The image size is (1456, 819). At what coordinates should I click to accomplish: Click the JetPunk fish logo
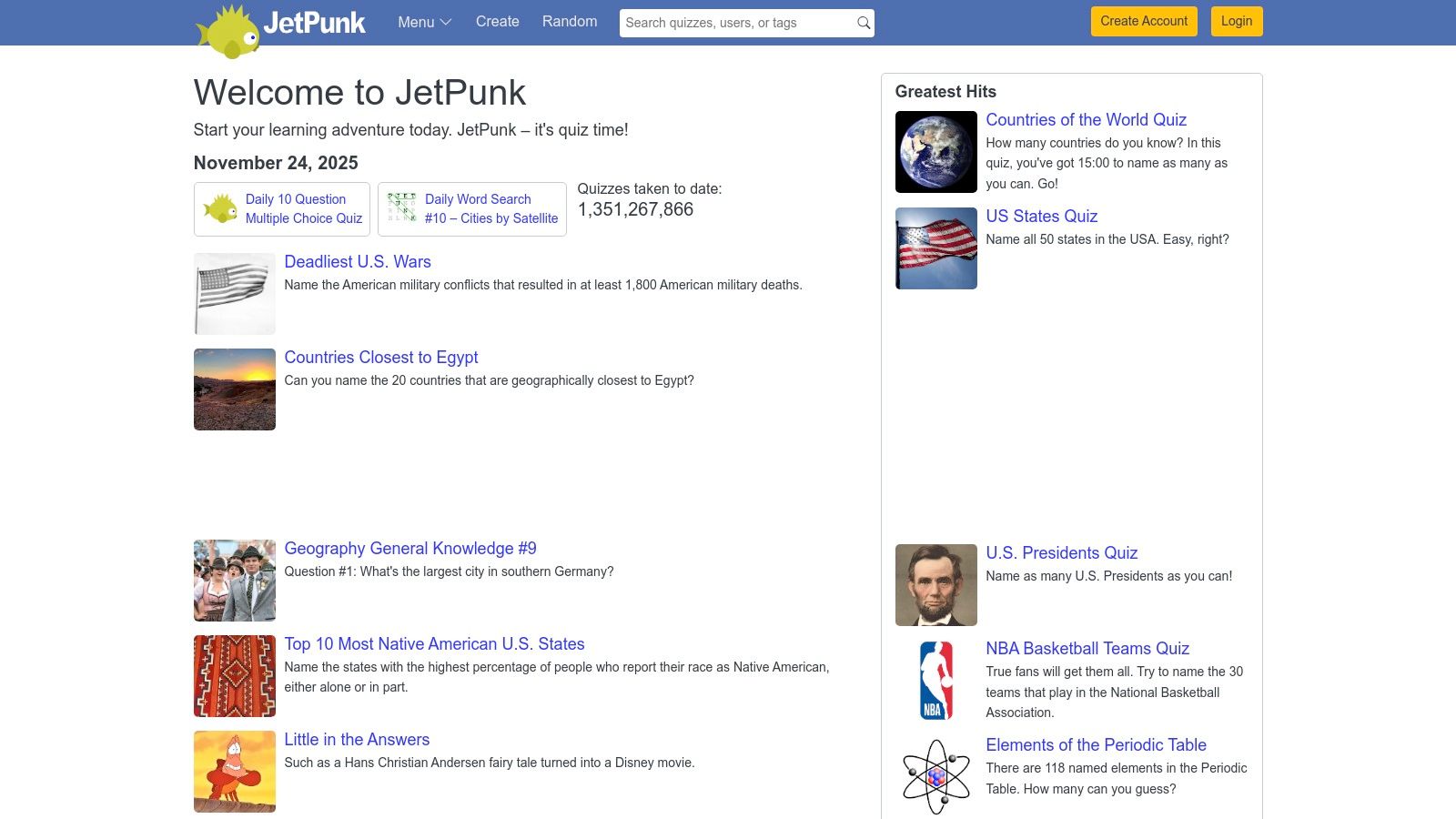pyautogui.click(x=227, y=25)
